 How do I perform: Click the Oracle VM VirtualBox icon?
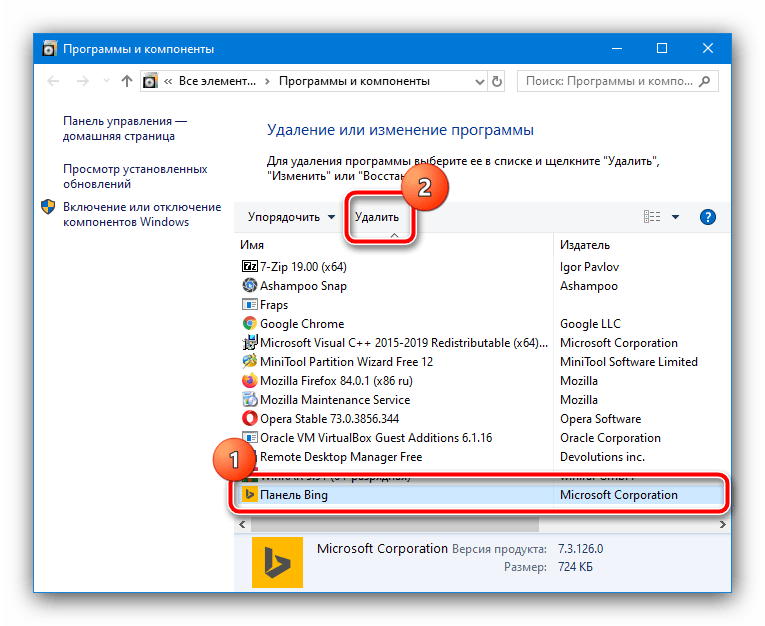click(x=249, y=437)
